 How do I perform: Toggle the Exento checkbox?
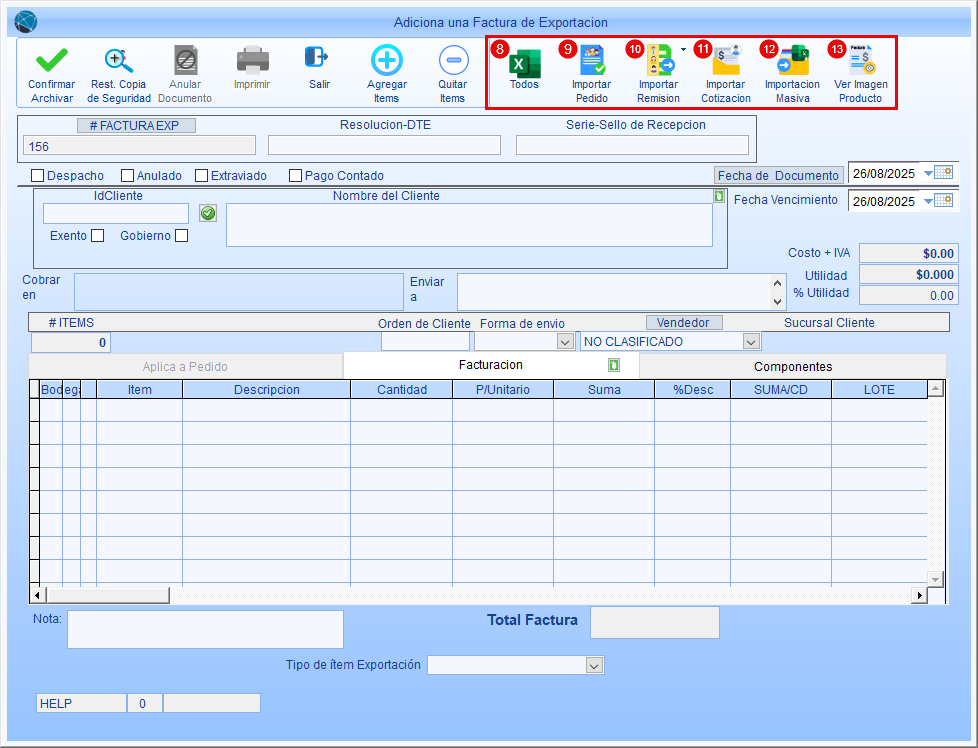97,236
